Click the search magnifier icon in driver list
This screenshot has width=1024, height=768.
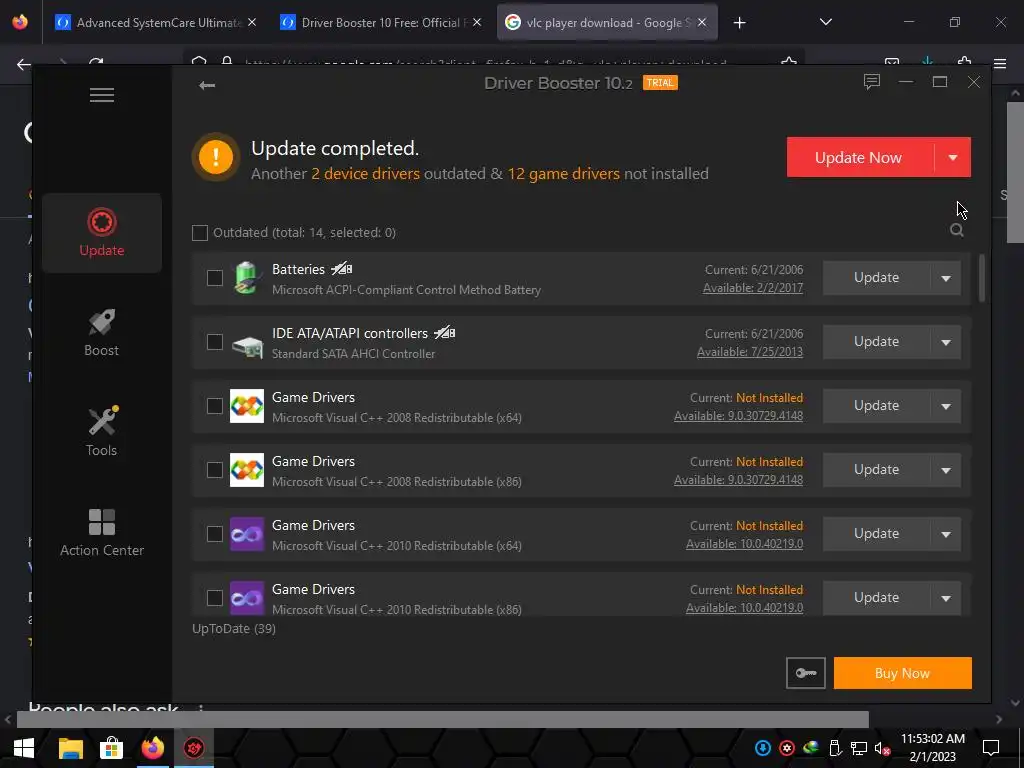coord(957,230)
